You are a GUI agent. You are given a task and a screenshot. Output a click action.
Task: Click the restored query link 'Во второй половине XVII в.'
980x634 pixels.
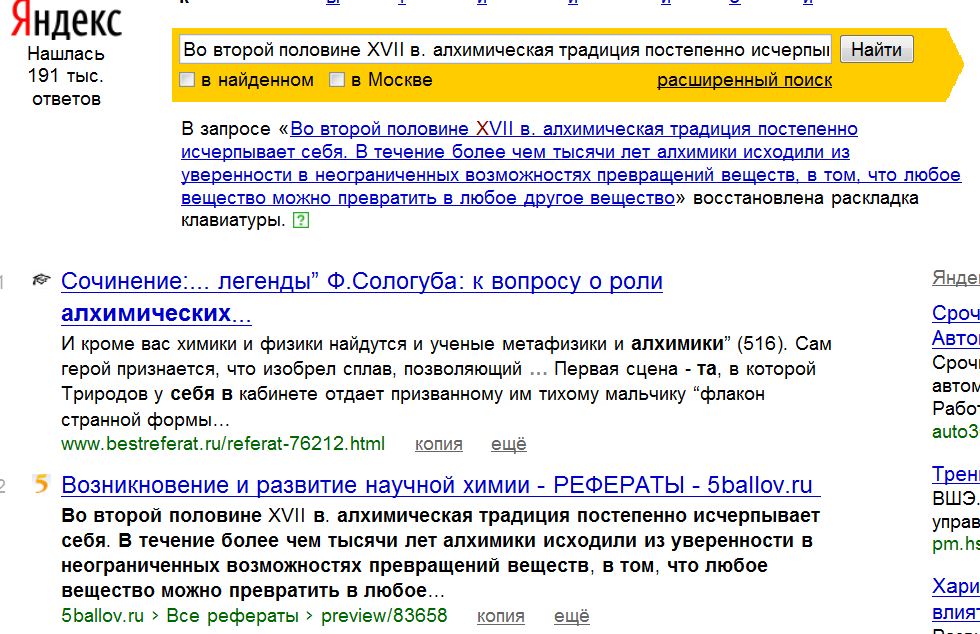click(x=571, y=163)
